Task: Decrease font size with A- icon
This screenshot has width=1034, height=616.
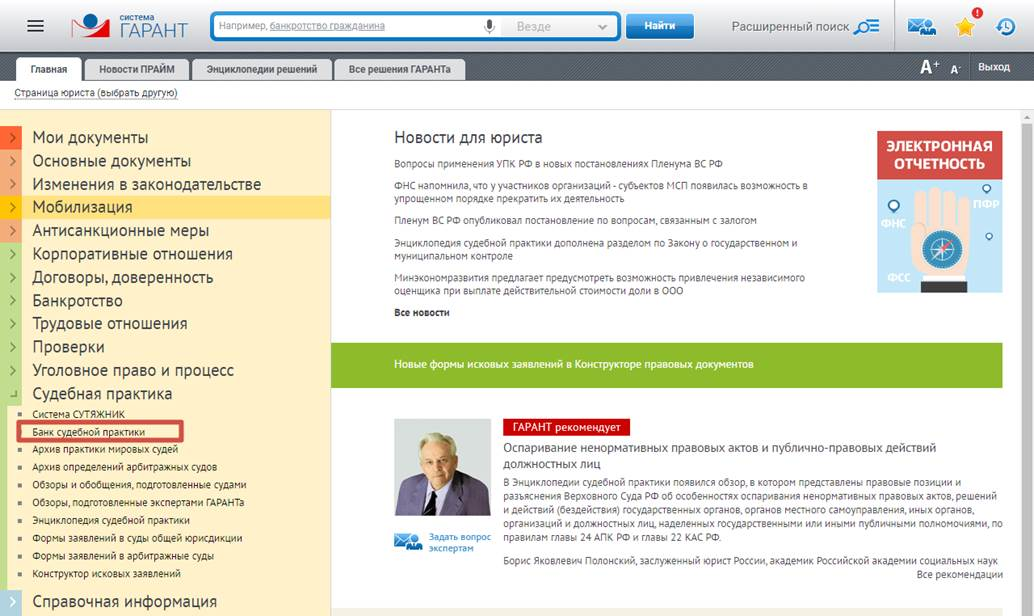Action: point(956,69)
